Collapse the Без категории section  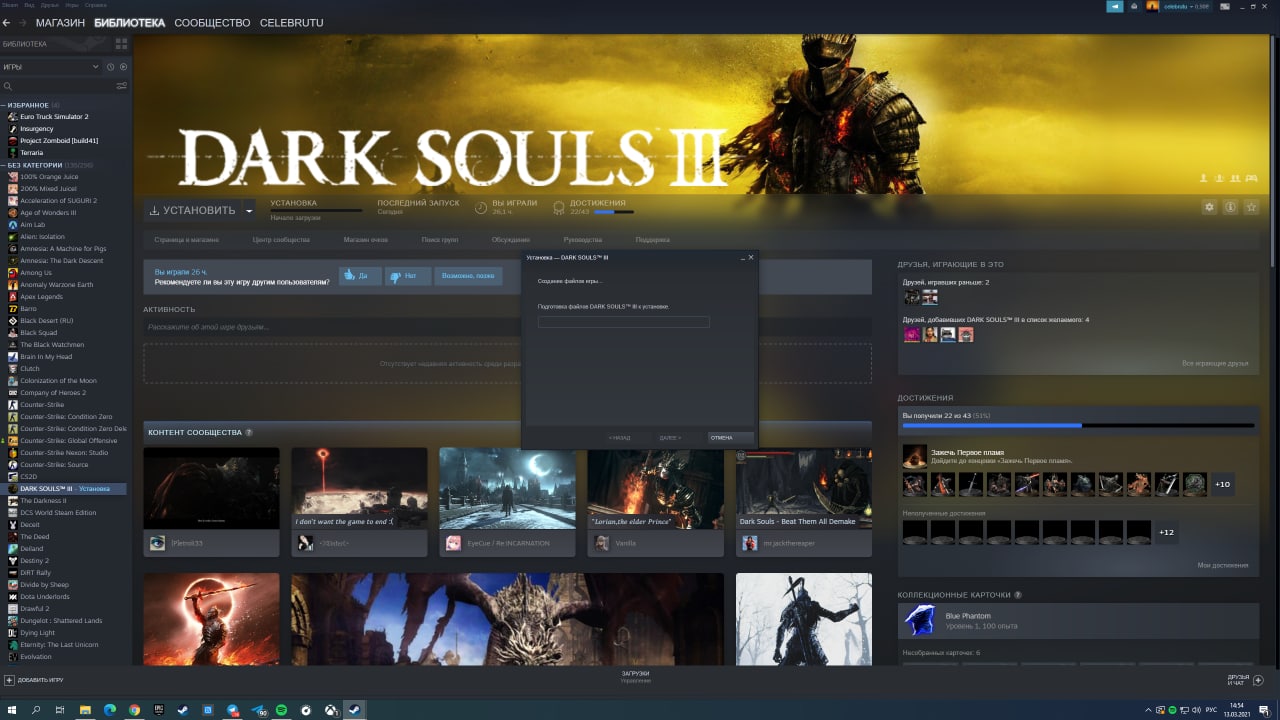click(4, 165)
